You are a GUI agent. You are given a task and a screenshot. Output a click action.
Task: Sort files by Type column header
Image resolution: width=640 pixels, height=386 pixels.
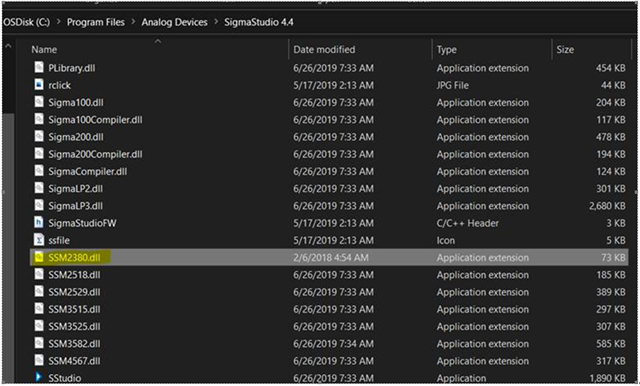447,49
